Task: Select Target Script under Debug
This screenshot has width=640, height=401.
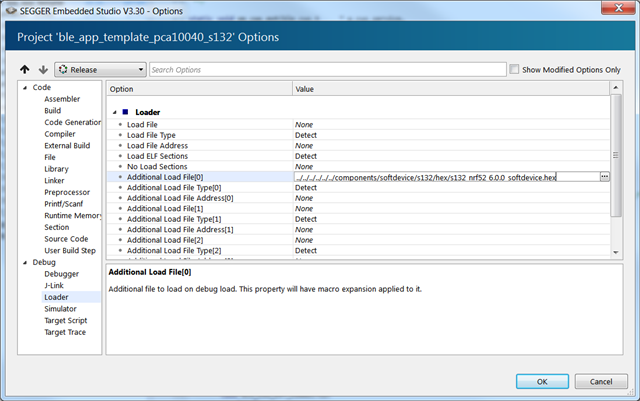Action: (x=66, y=321)
